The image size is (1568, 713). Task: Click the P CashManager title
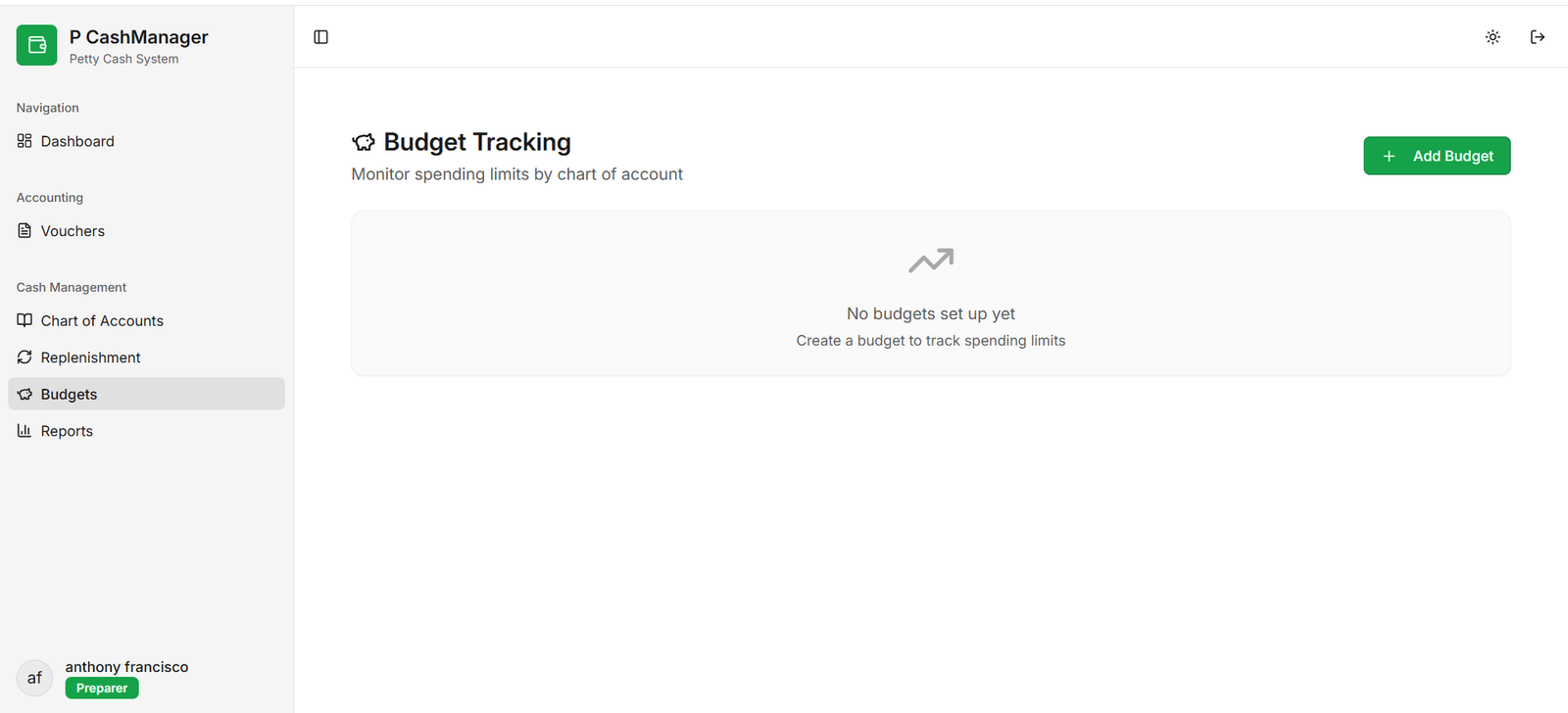138,37
